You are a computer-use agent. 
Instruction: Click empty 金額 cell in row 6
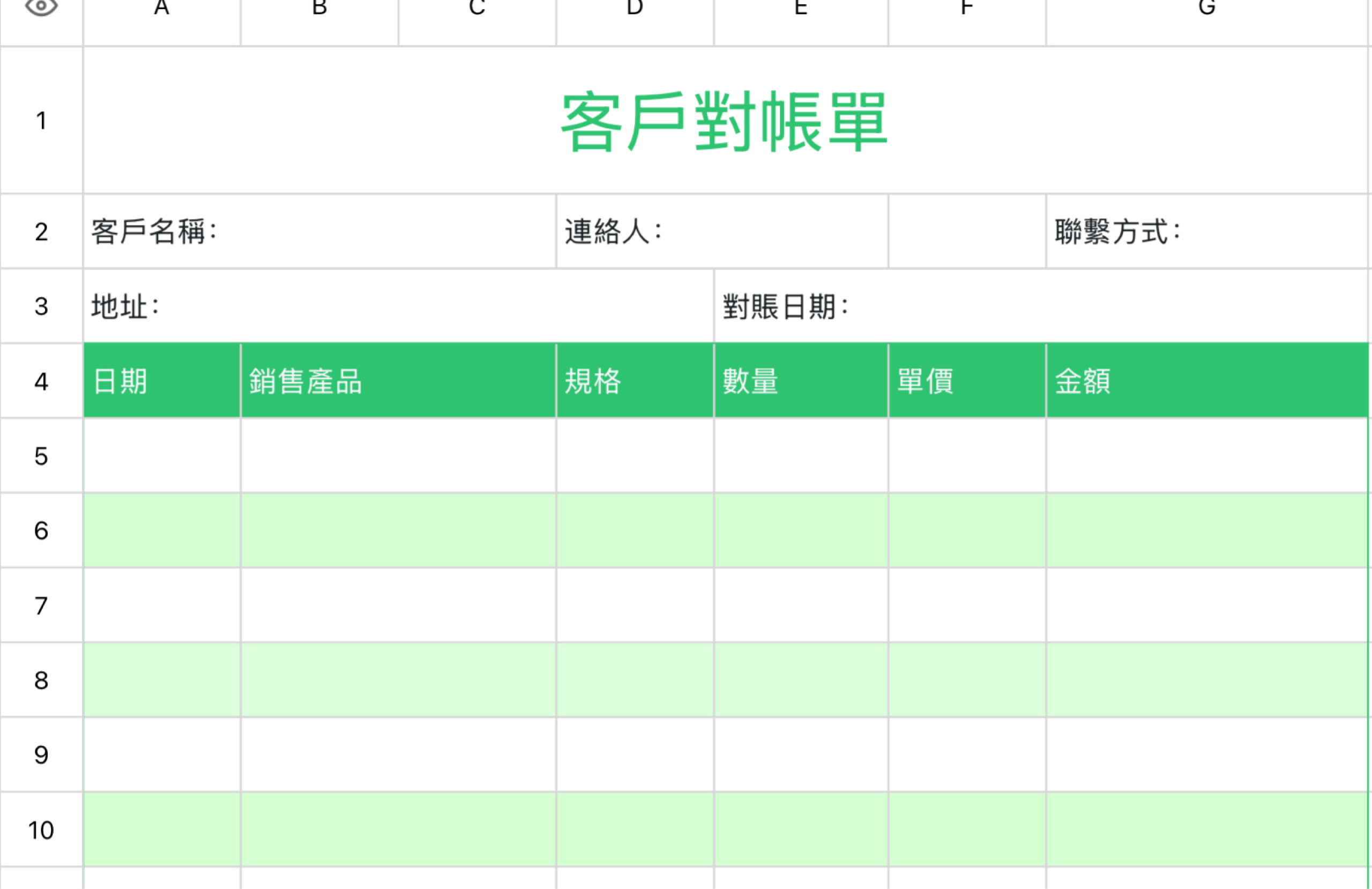[x=1207, y=530]
